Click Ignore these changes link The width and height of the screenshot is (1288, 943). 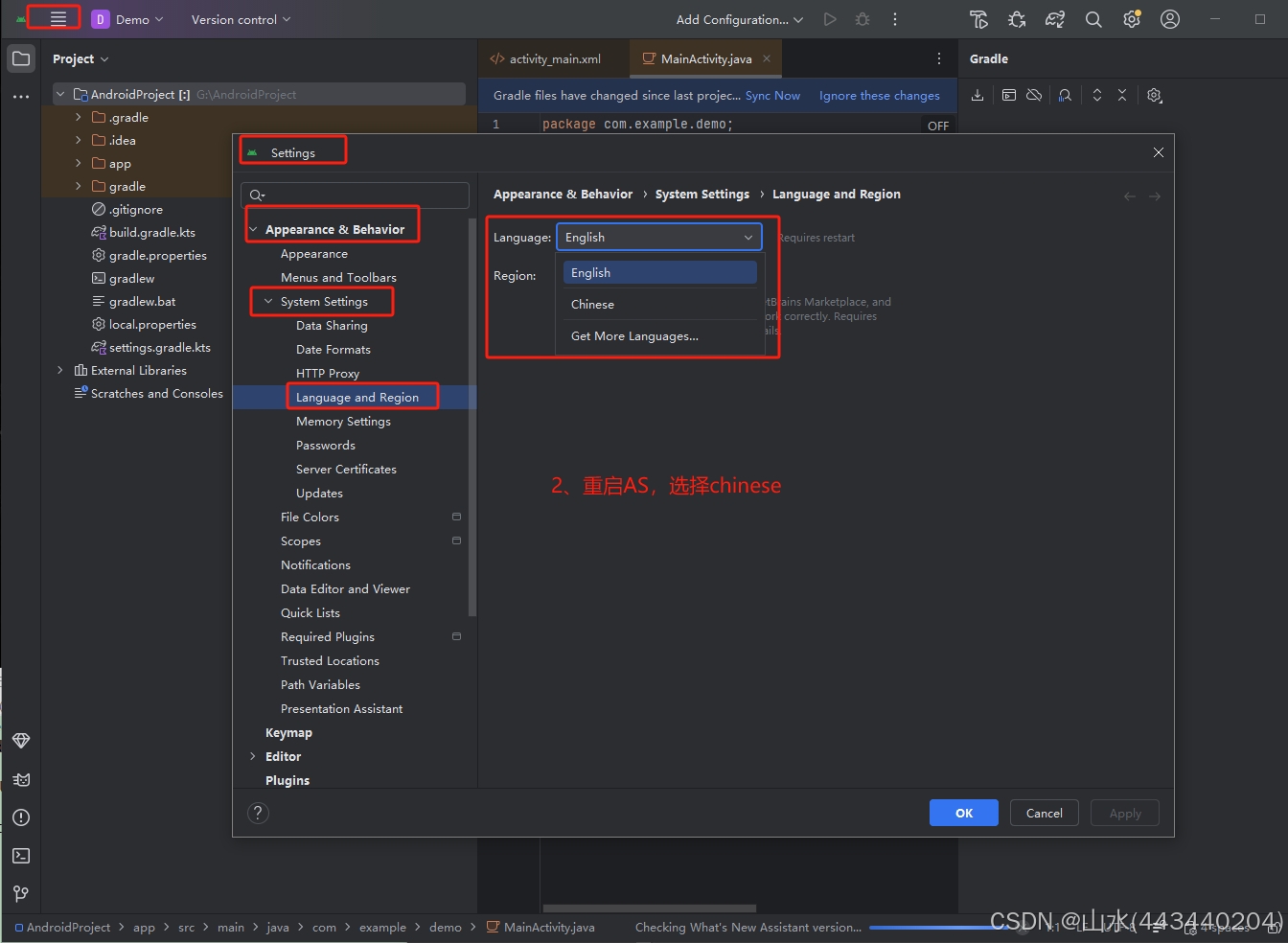point(880,95)
